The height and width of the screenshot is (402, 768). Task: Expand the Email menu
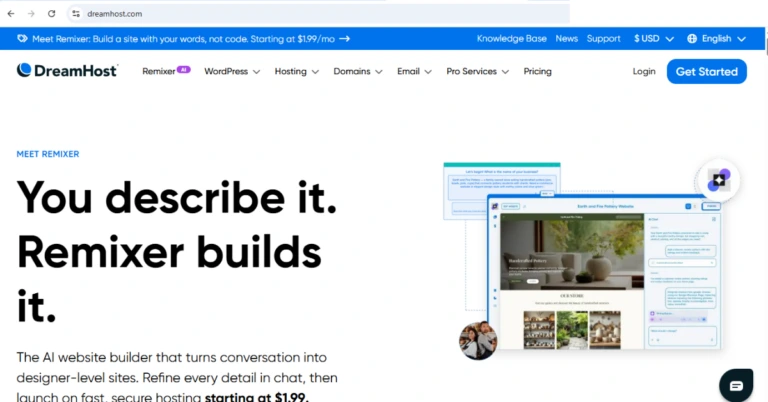coord(414,71)
